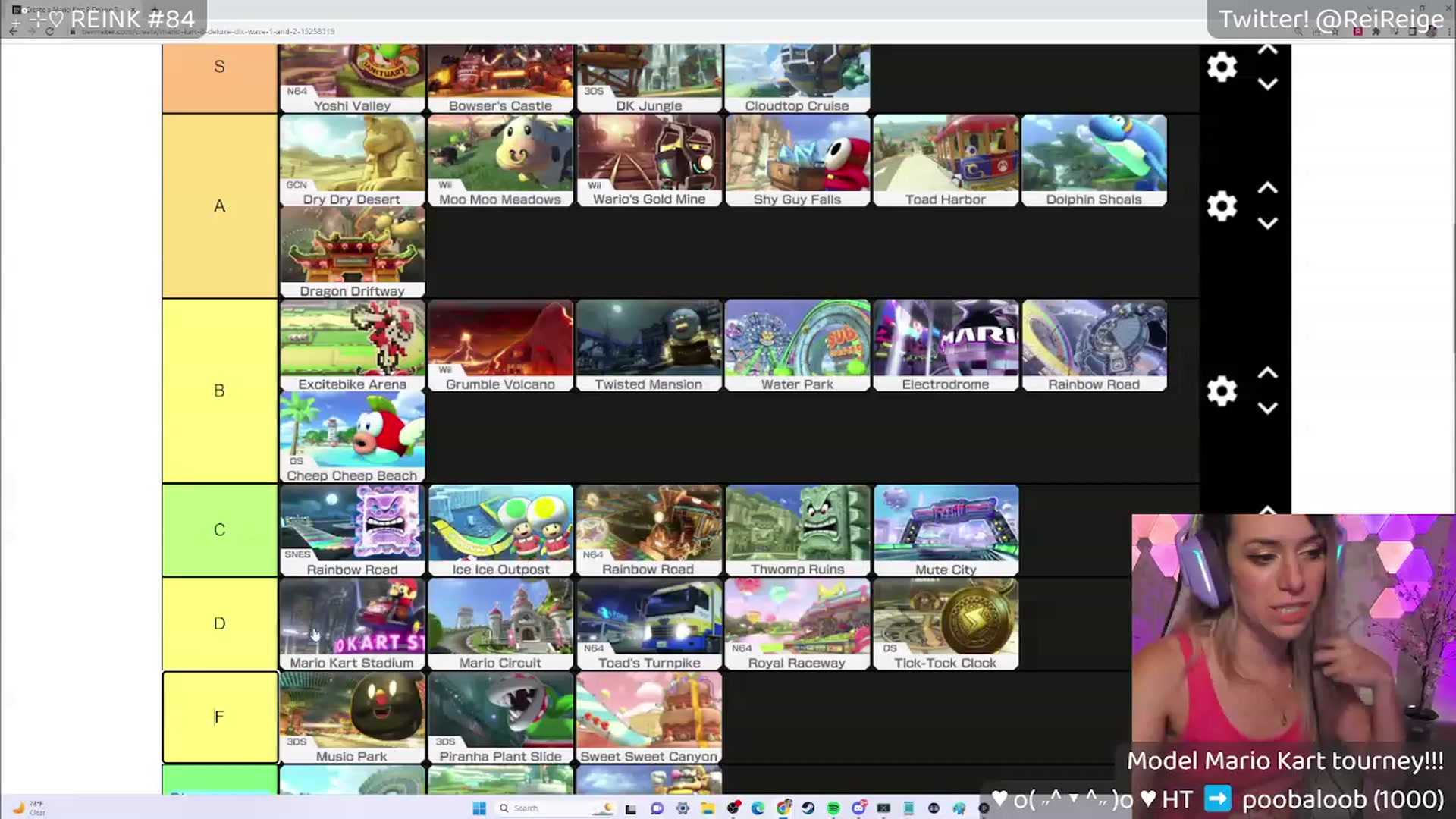Open settings gear for the A tier row
The width and height of the screenshot is (1456, 819).
click(1222, 206)
